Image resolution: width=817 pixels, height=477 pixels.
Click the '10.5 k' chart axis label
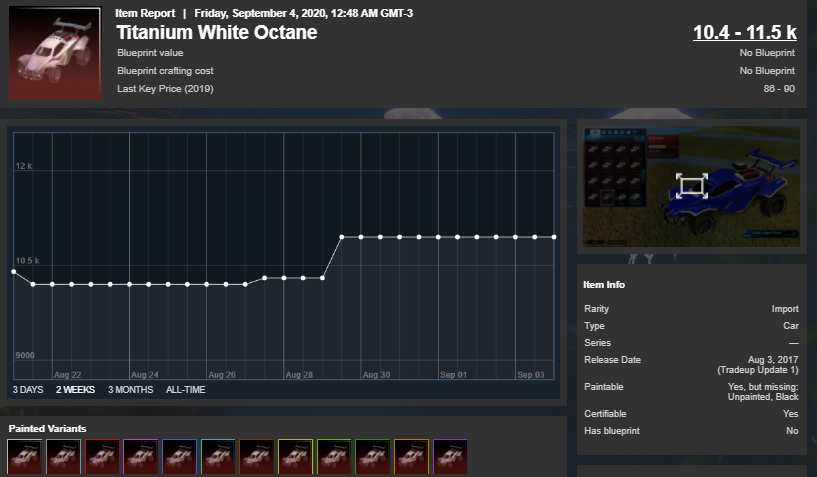[27, 261]
